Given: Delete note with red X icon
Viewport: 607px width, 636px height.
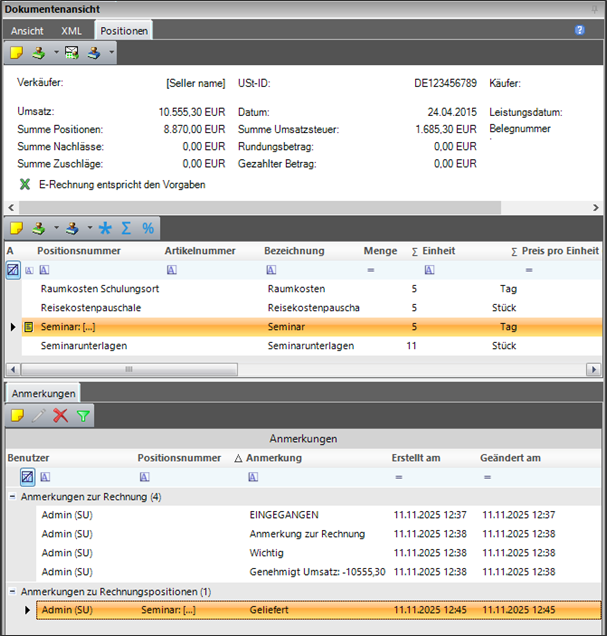Looking at the screenshot, I should (61, 416).
